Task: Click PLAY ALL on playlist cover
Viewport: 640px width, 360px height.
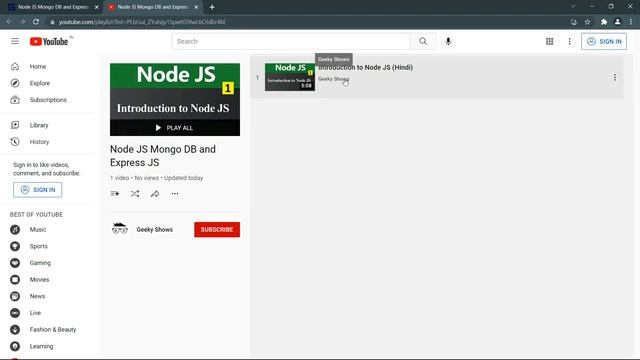Action: (175, 128)
